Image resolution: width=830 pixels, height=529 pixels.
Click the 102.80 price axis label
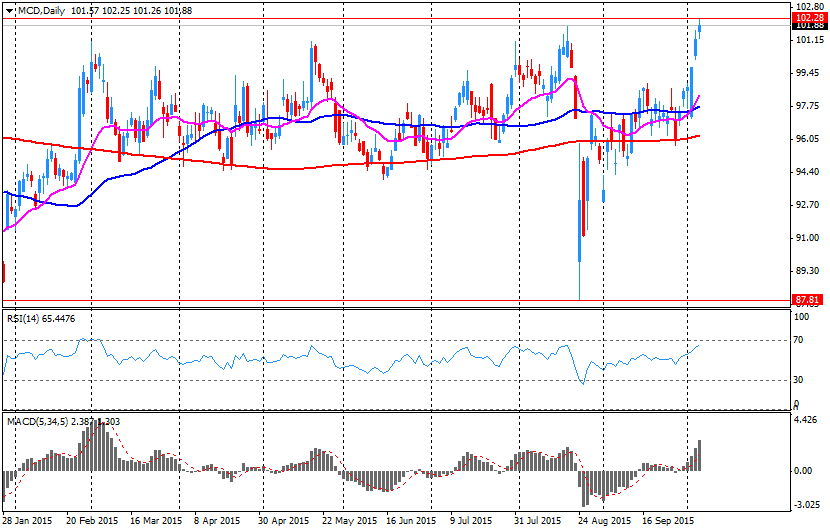810,7
